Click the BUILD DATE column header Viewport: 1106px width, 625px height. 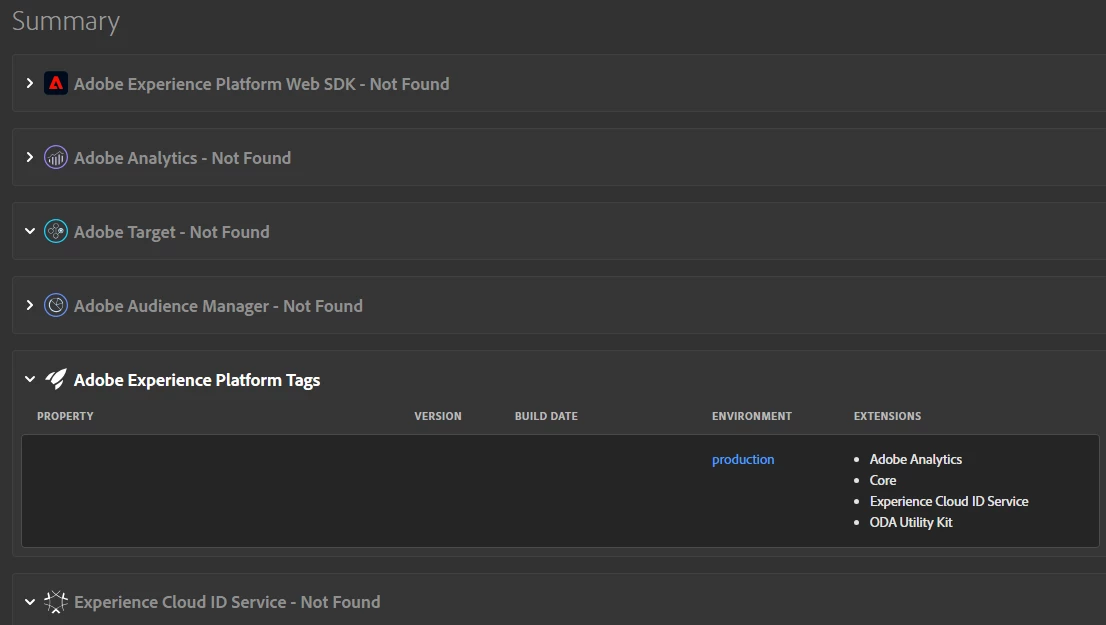[546, 416]
